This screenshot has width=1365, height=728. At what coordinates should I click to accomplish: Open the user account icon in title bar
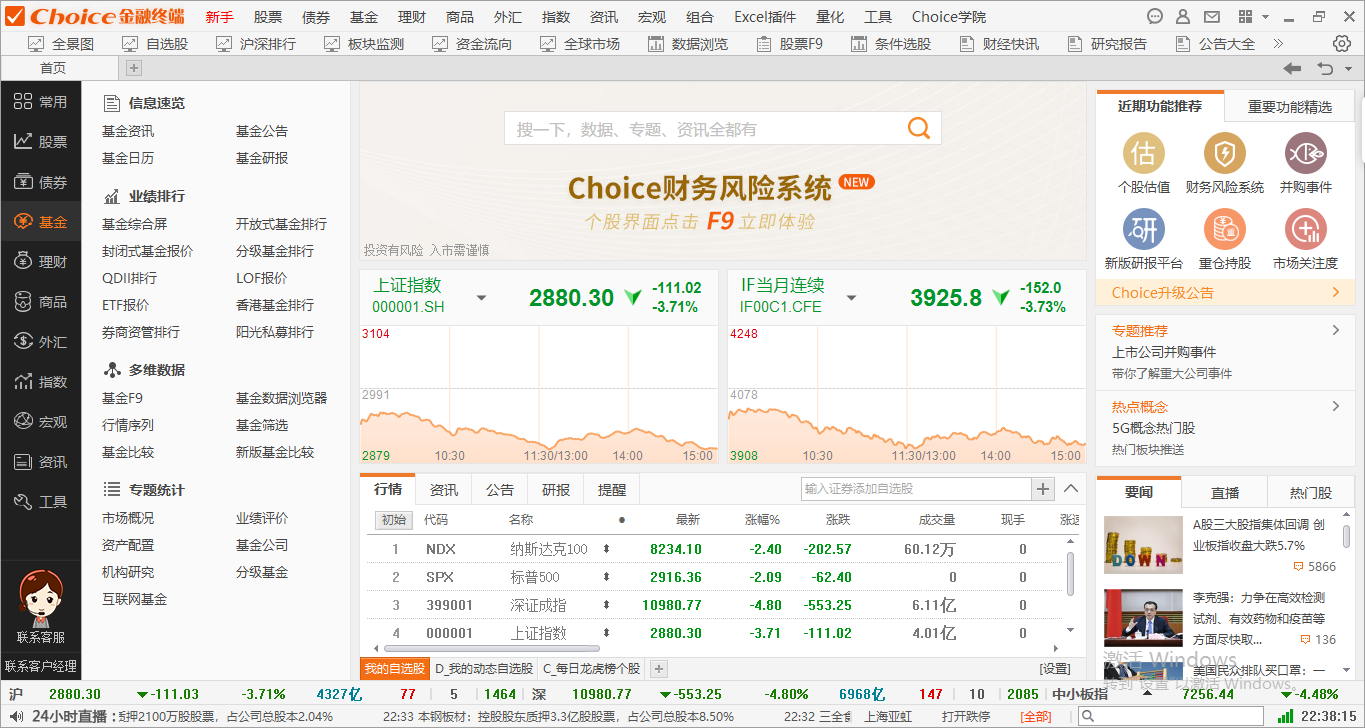tap(1183, 17)
